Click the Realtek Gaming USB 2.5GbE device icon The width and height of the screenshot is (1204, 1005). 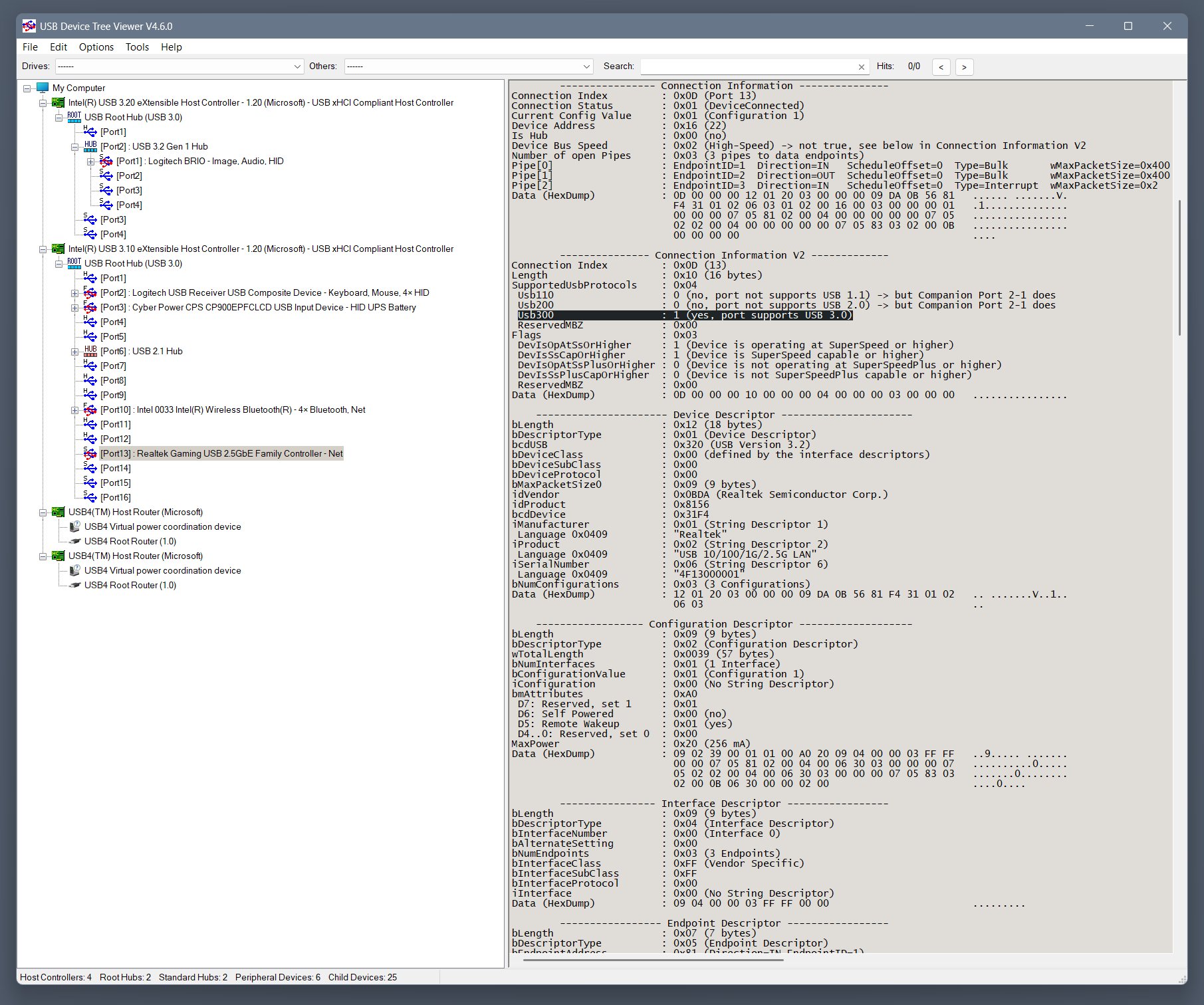90,453
